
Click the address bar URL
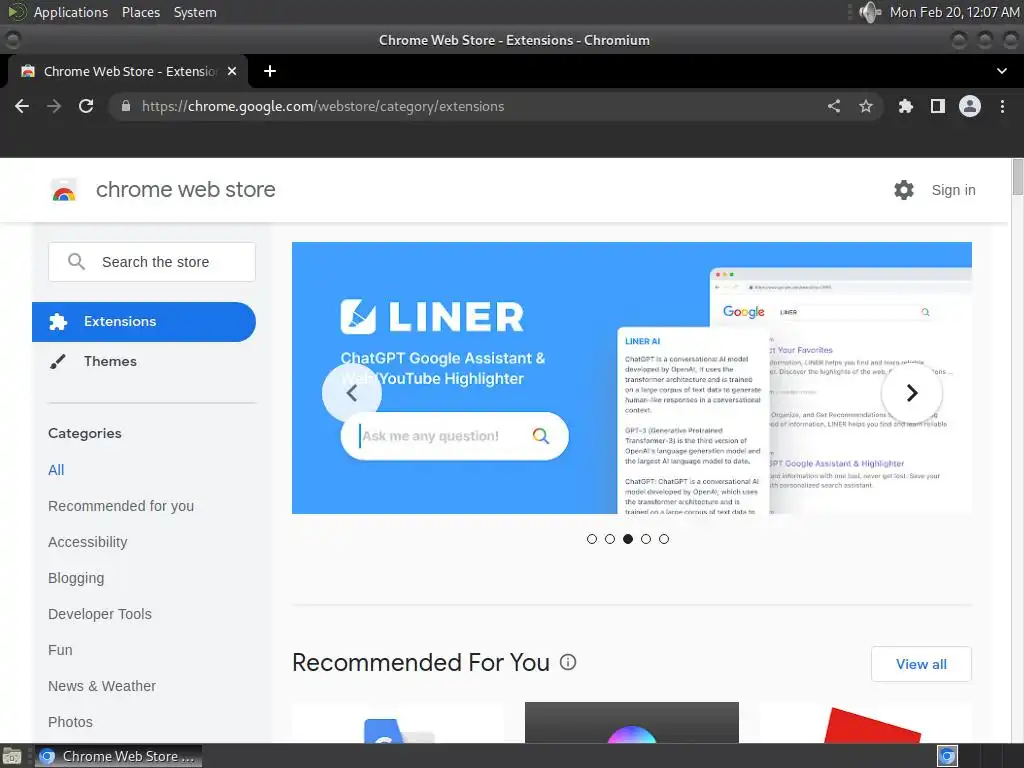[323, 106]
